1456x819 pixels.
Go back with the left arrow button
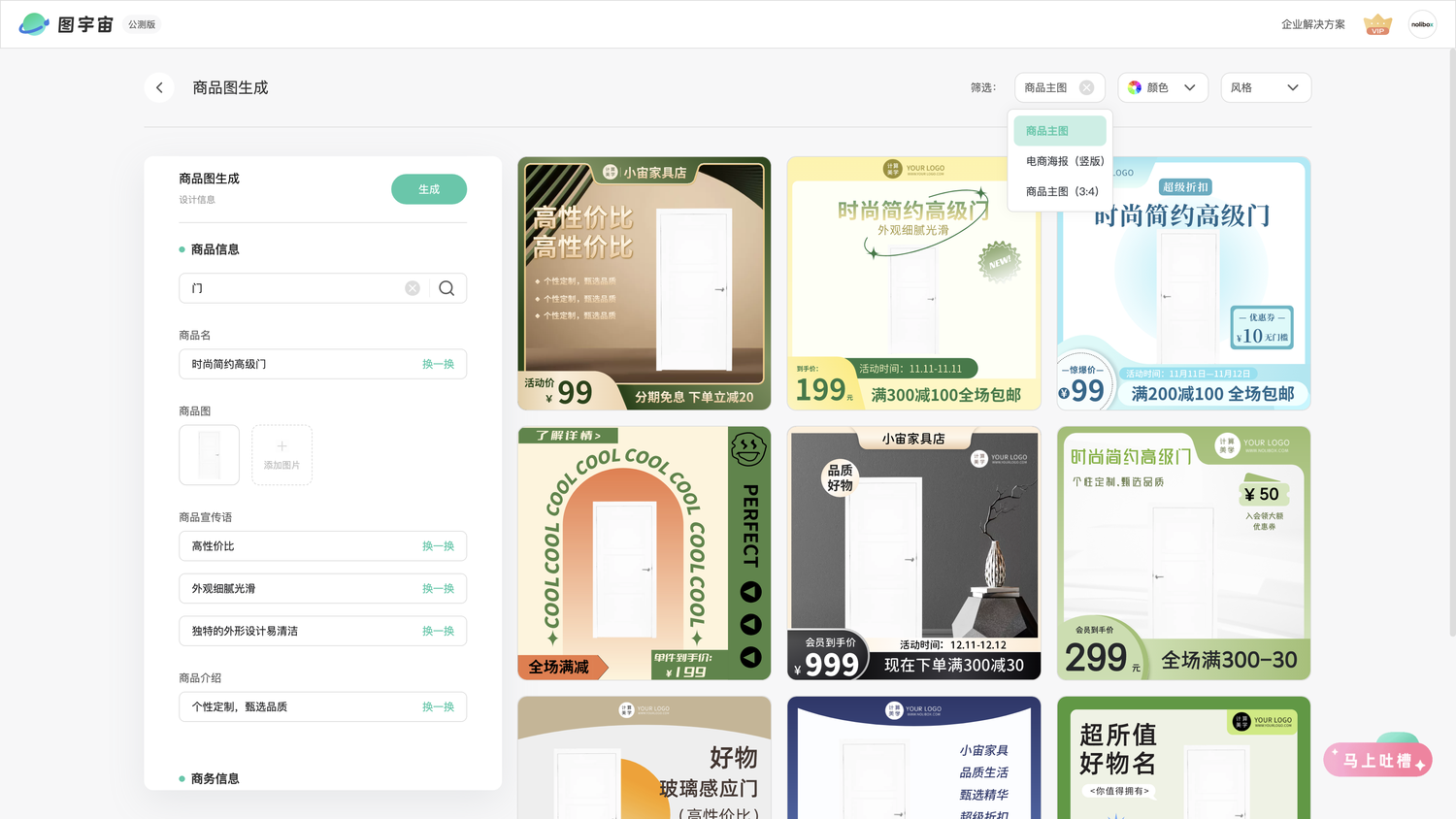[x=159, y=87]
